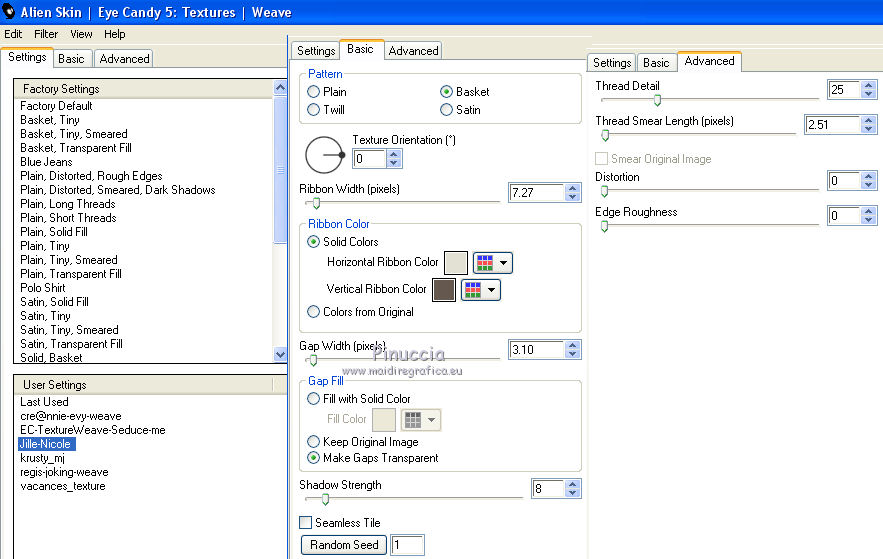Select the Twill pattern option
The width and height of the screenshot is (883, 559).
click(x=314, y=110)
